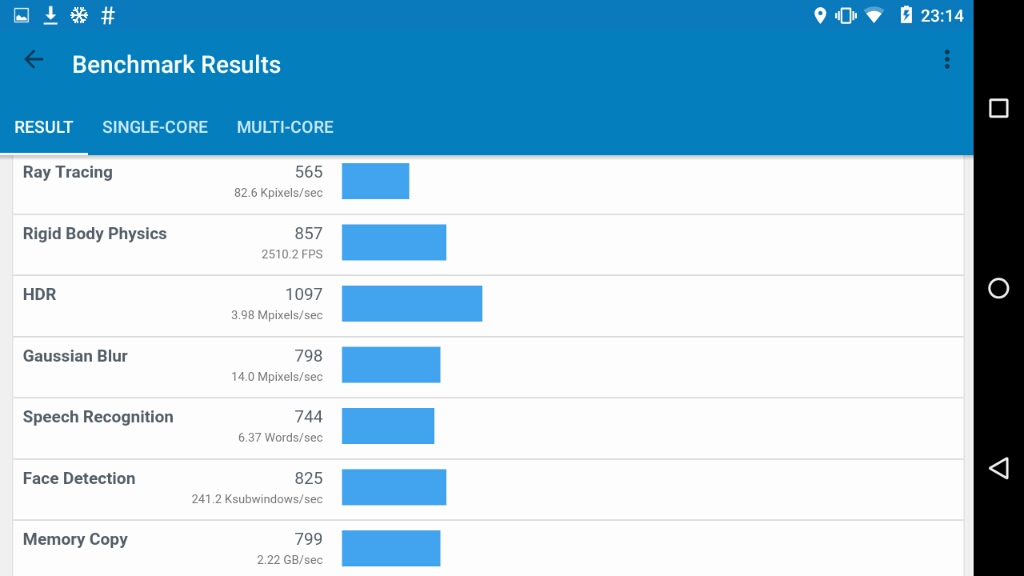Image resolution: width=1024 pixels, height=576 pixels.
Task: Tap the download icon in status bar
Action: click(50, 15)
